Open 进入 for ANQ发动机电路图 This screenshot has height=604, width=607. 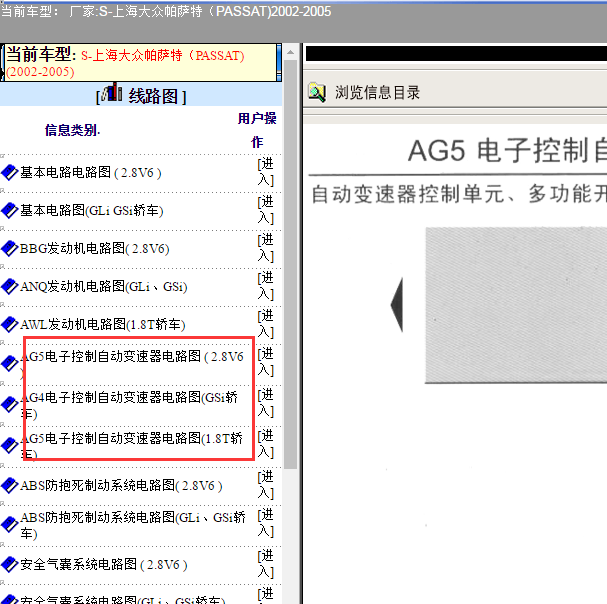coord(266,286)
